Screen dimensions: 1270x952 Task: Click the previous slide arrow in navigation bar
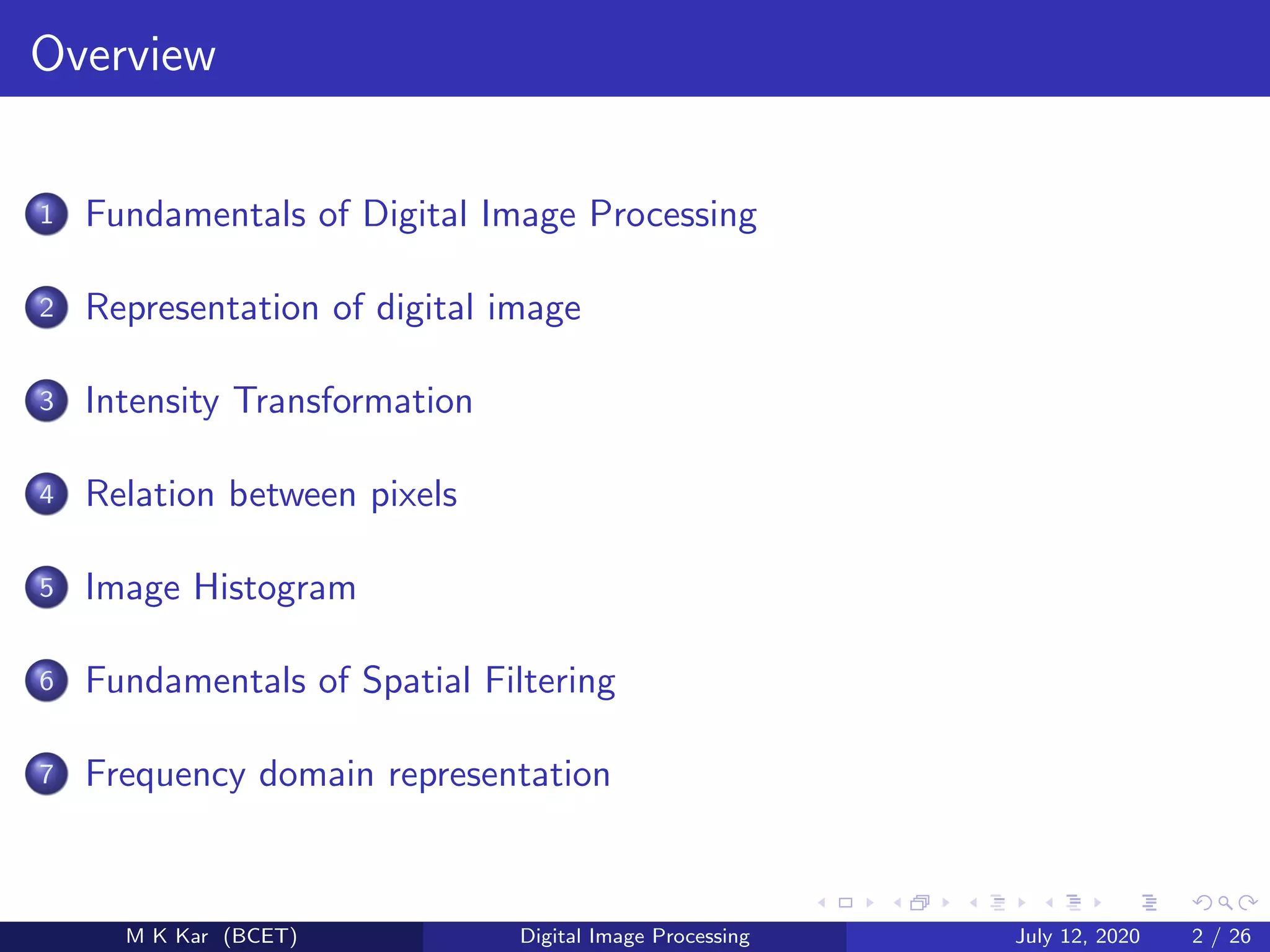point(822,903)
